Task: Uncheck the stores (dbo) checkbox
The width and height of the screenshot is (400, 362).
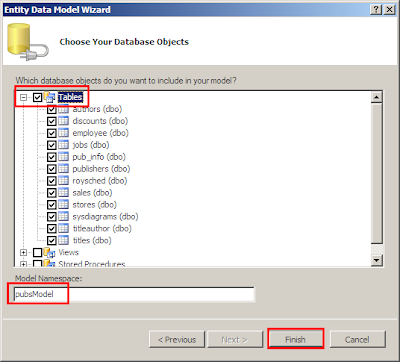Action: [52, 205]
